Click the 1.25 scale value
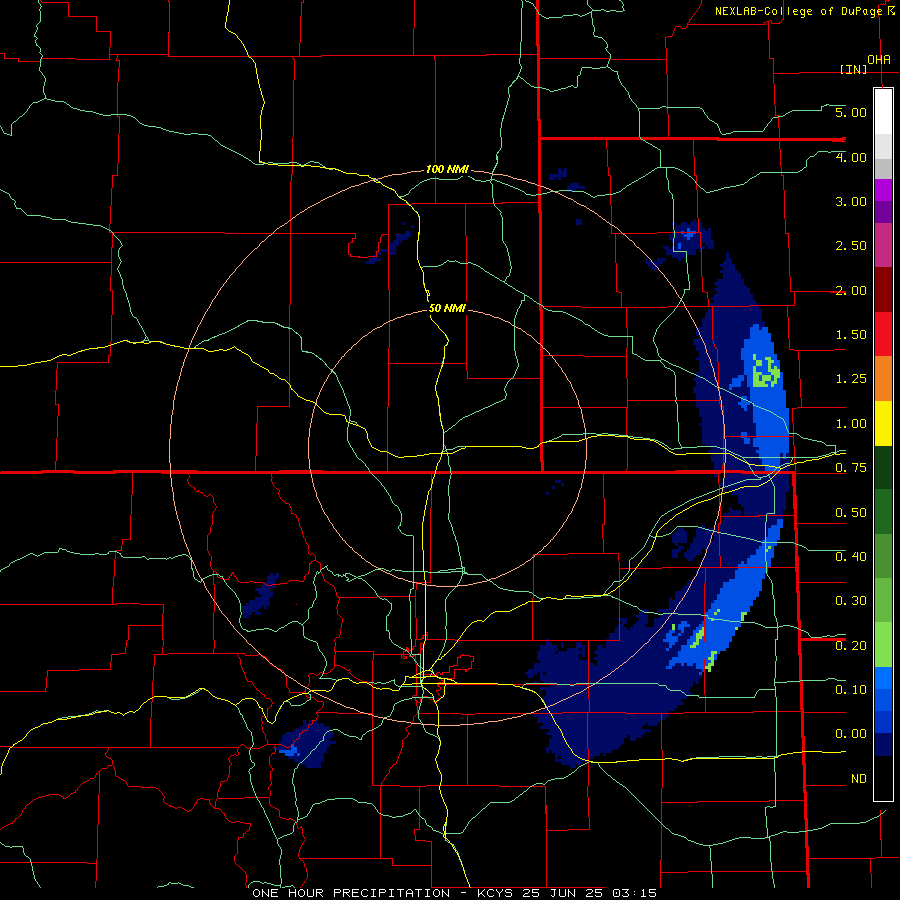This screenshot has height=900, width=900. pos(851,379)
